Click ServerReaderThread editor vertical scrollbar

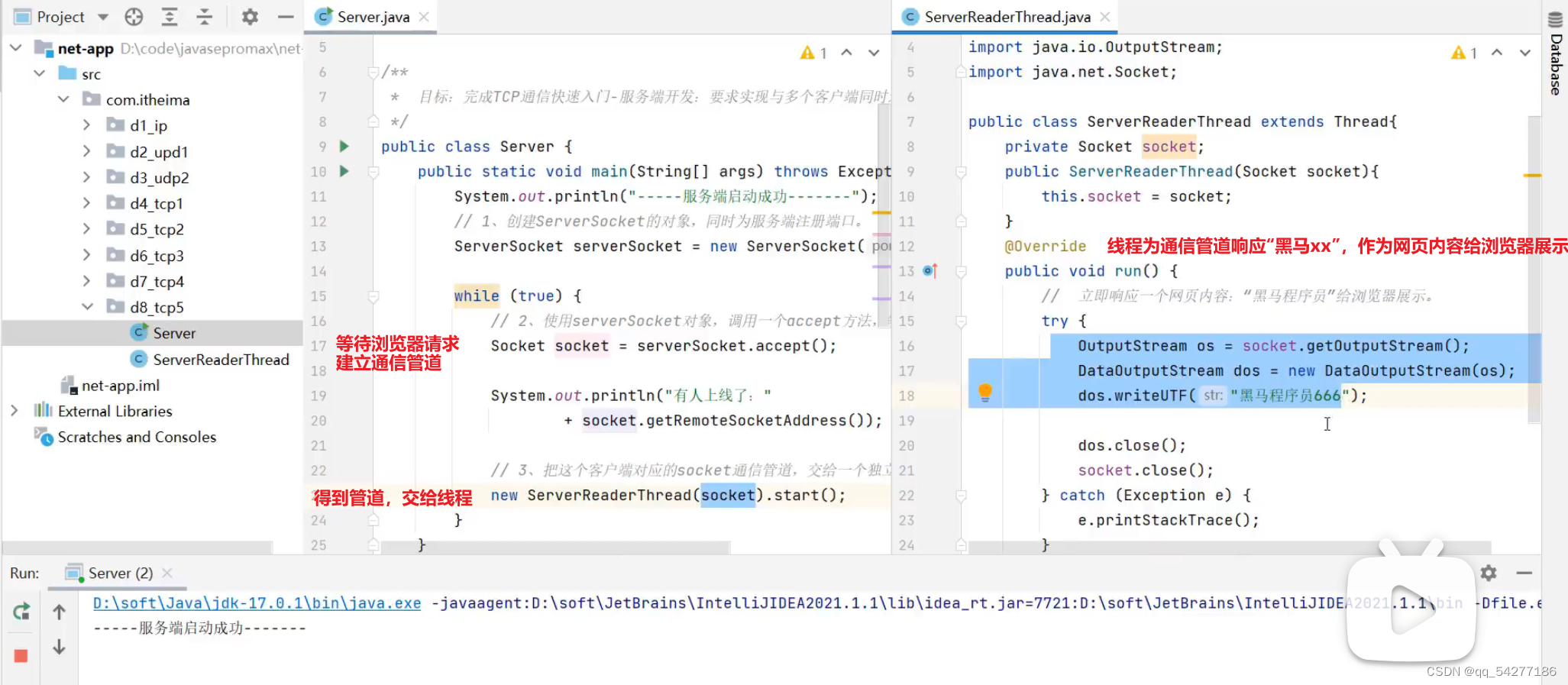pos(1534,270)
